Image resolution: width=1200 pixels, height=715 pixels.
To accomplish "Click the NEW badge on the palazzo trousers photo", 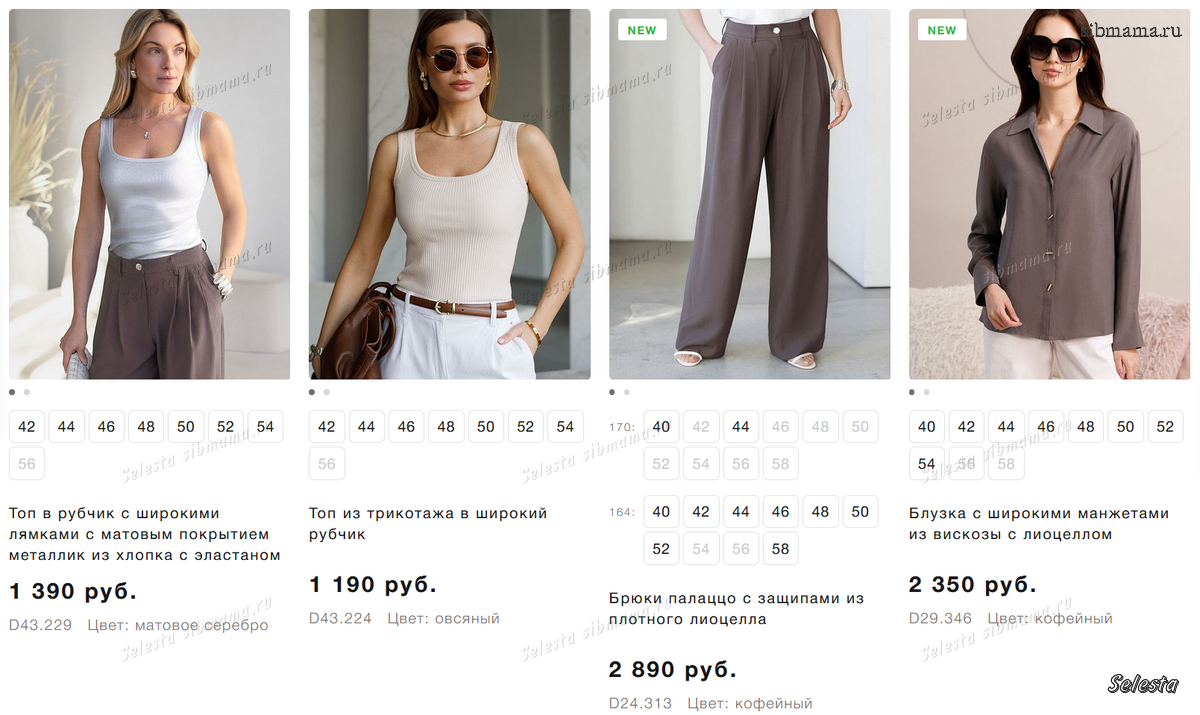I will pos(642,30).
